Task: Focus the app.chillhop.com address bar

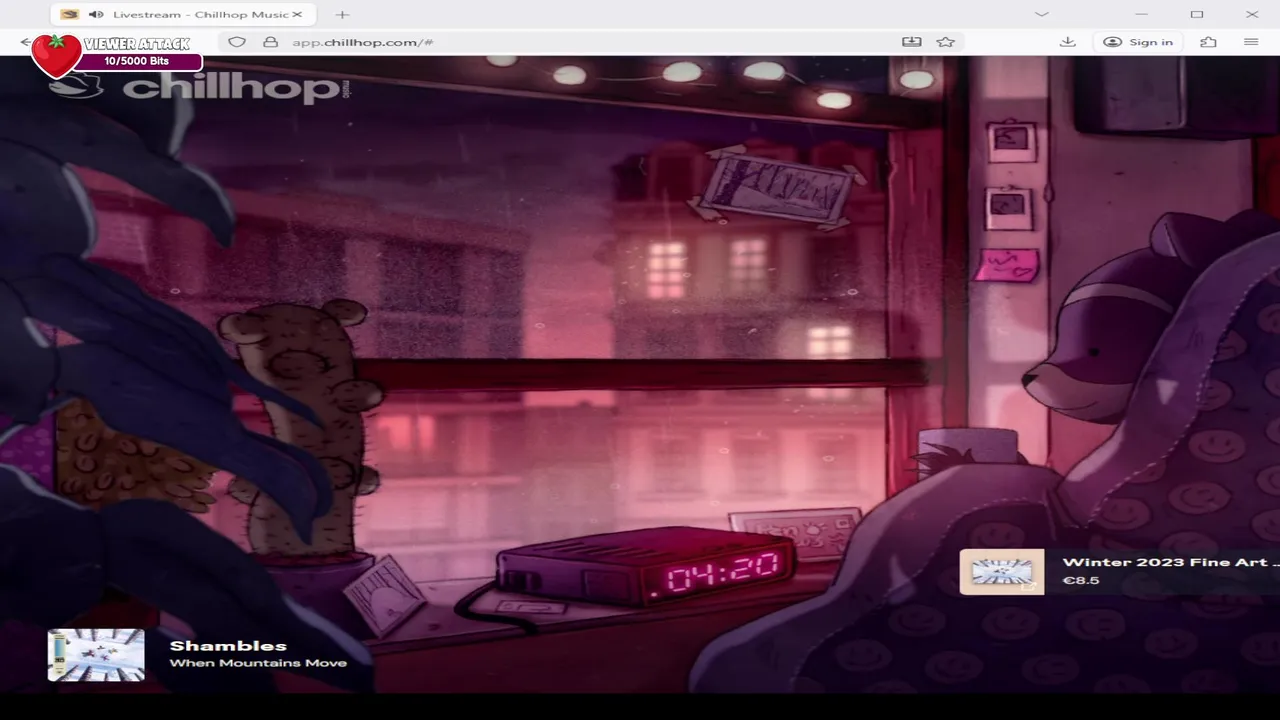Action: (590, 42)
